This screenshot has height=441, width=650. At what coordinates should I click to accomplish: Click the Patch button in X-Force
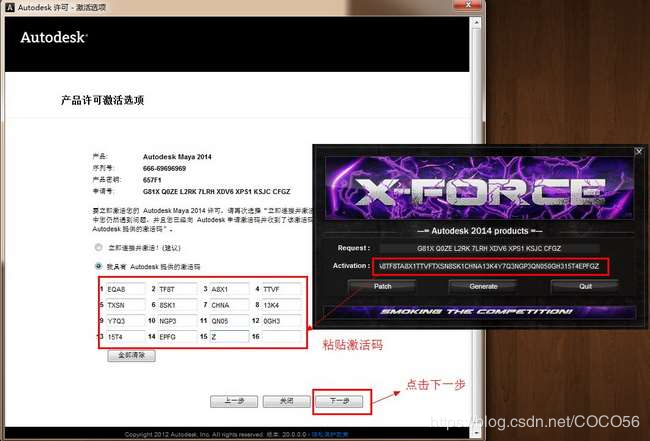[x=382, y=286]
